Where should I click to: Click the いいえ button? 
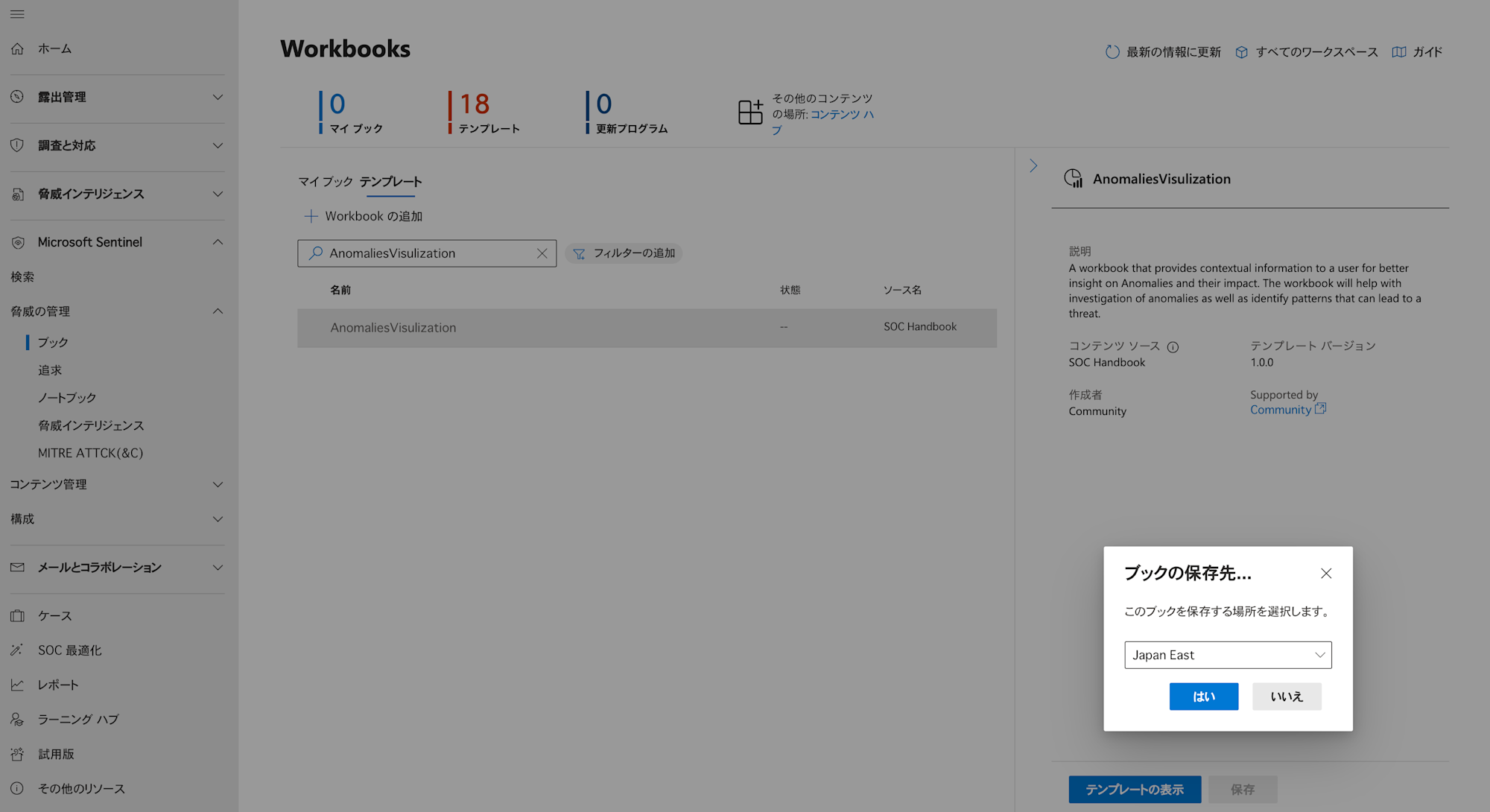(x=1287, y=697)
